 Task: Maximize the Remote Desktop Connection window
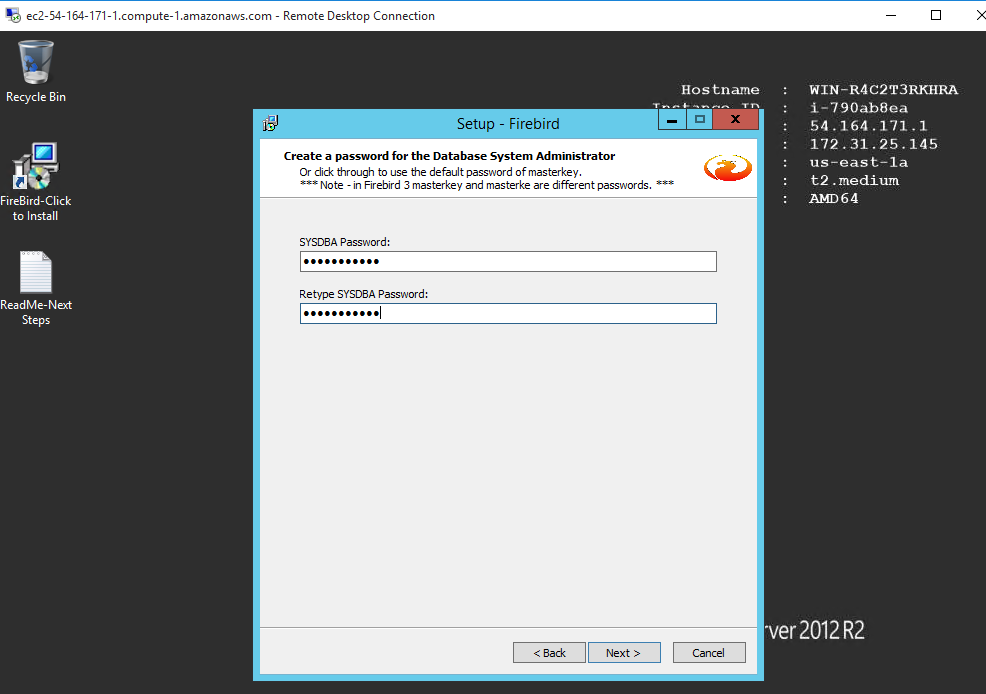936,15
